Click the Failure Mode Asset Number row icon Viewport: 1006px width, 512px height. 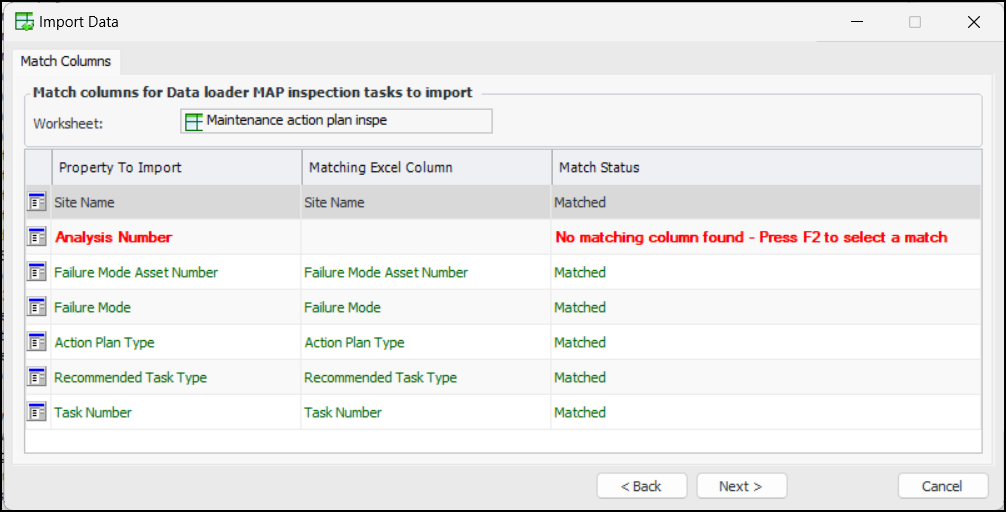click(38, 272)
